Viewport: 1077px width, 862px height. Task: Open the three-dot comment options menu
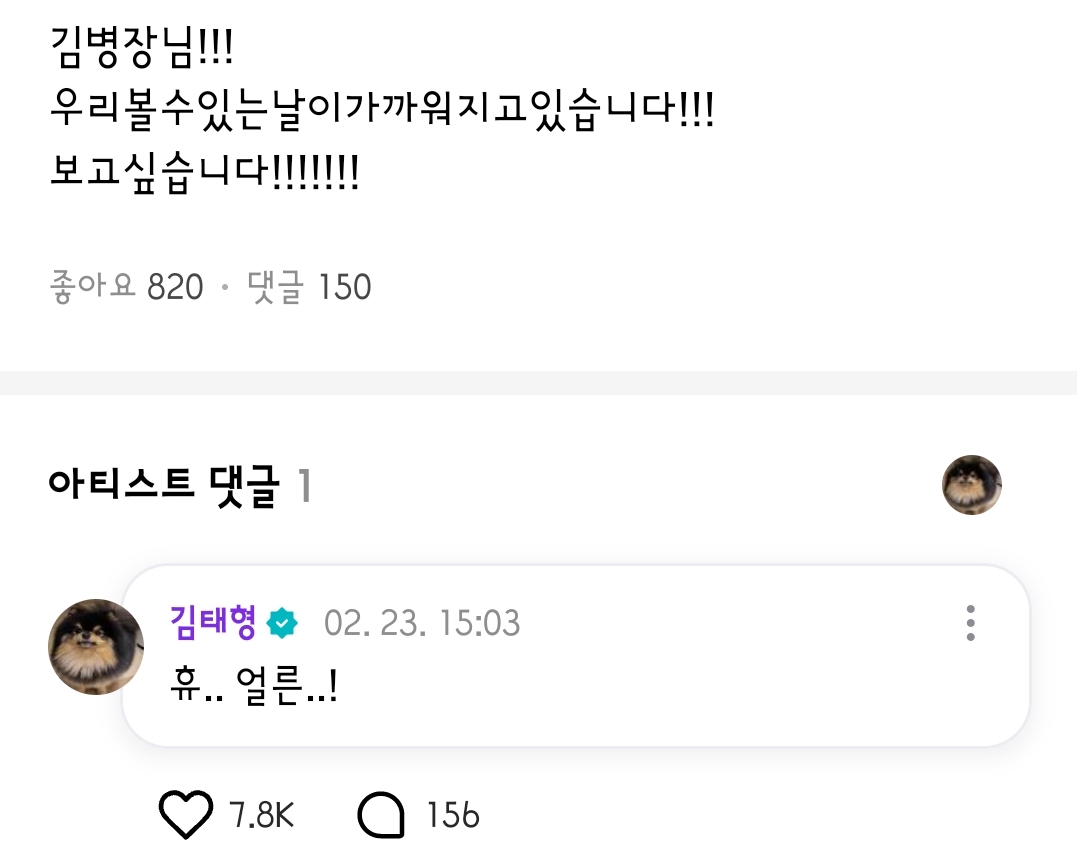click(971, 623)
